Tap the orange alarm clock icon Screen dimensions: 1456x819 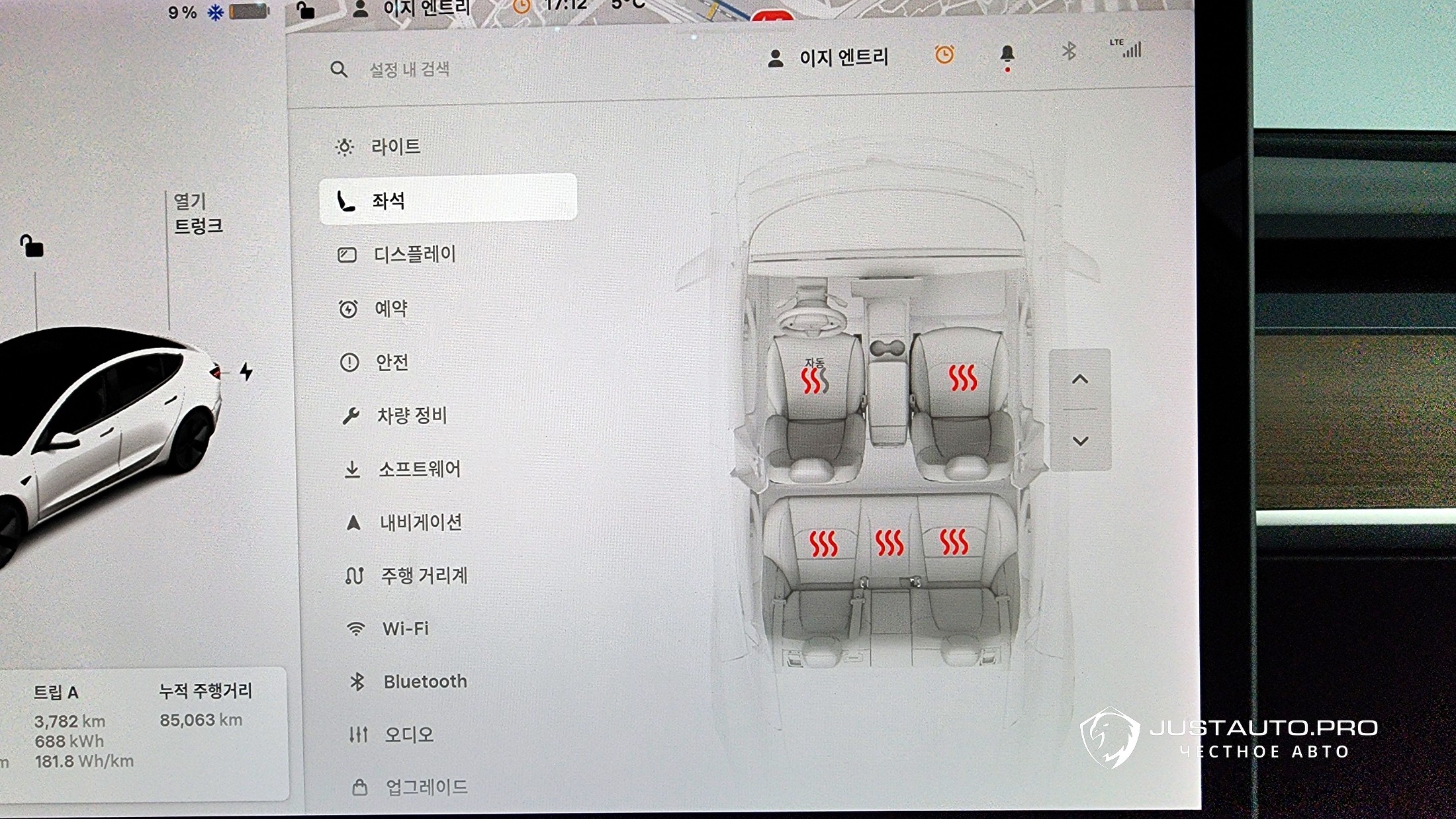(944, 54)
